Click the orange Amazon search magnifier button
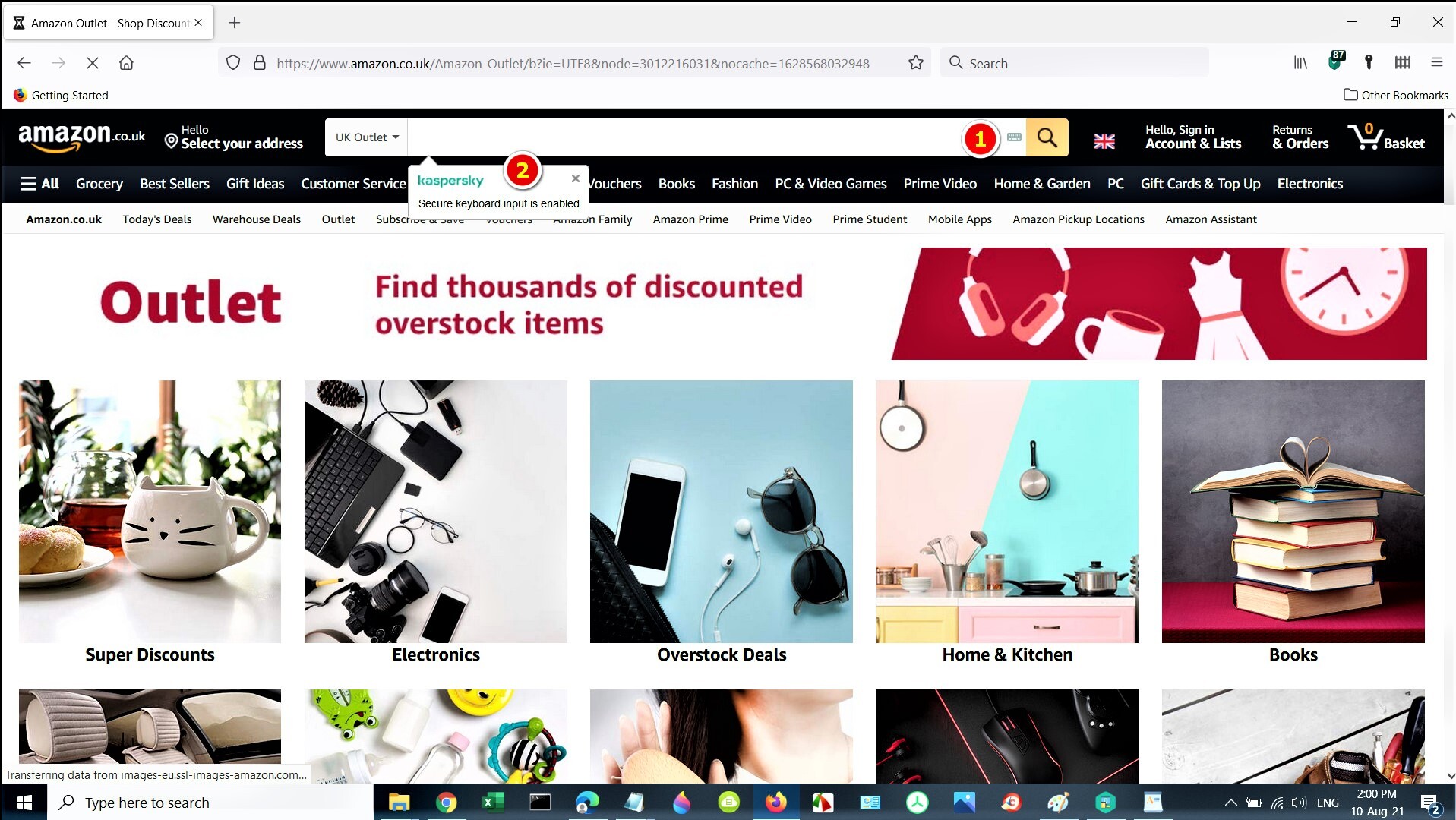Image resolution: width=1456 pixels, height=820 pixels. 1047,137
